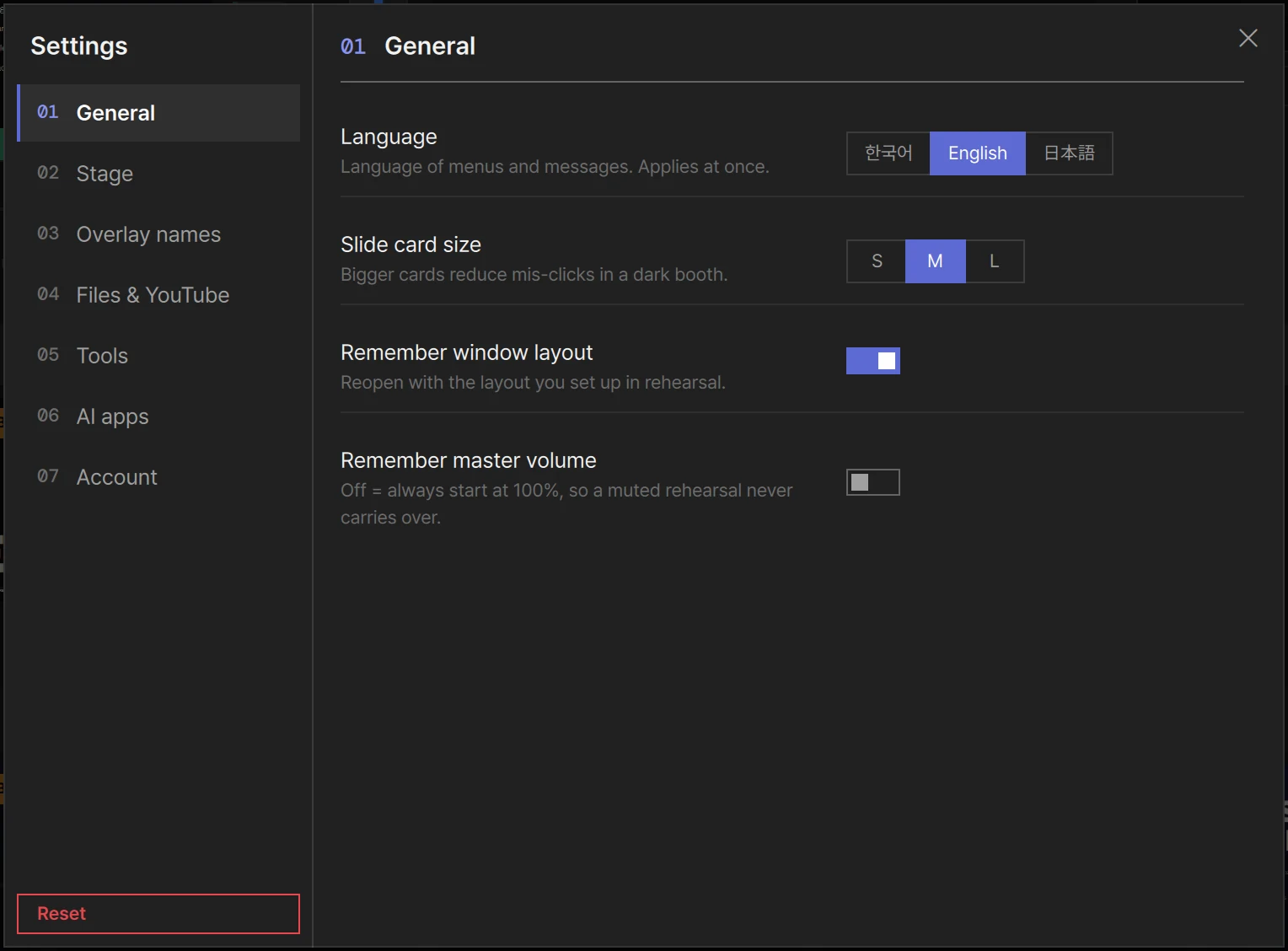Open the General settings section
The height and width of the screenshot is (951, 1288).
158,113
